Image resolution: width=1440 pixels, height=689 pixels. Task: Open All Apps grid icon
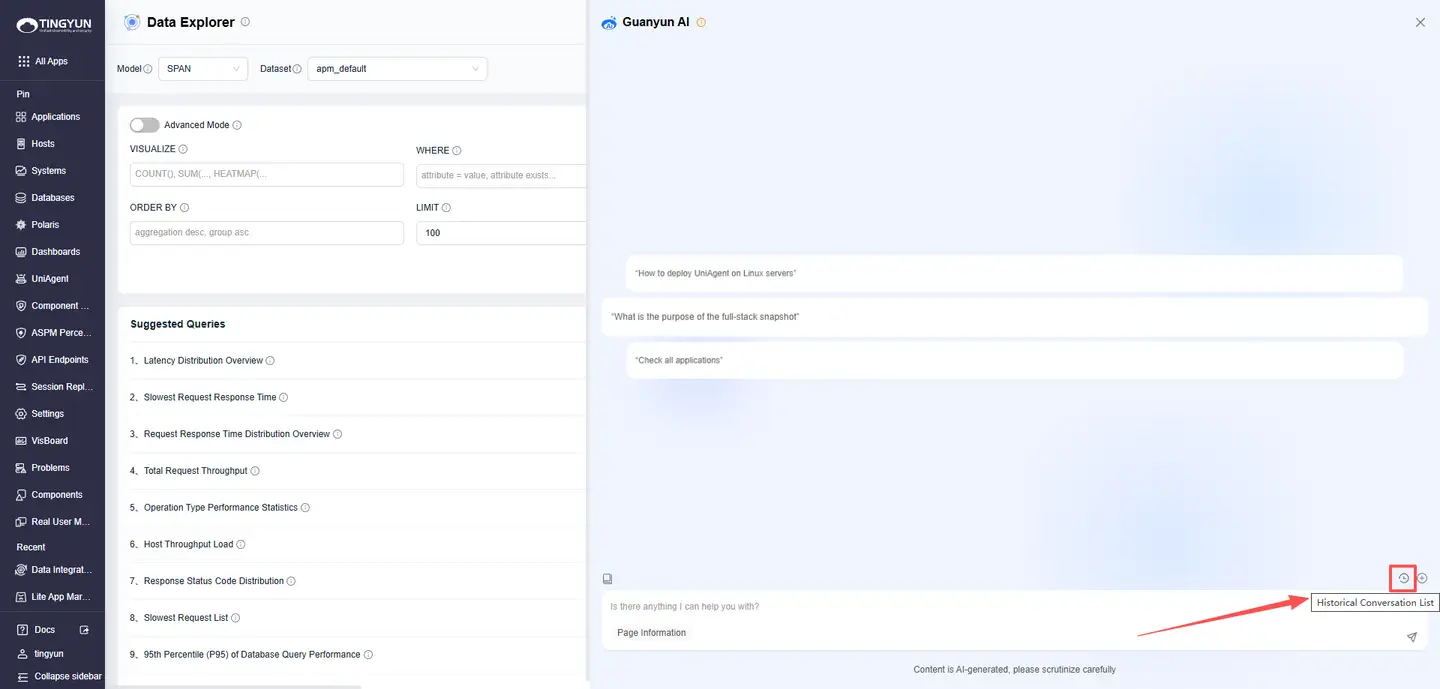pos(24,61)
